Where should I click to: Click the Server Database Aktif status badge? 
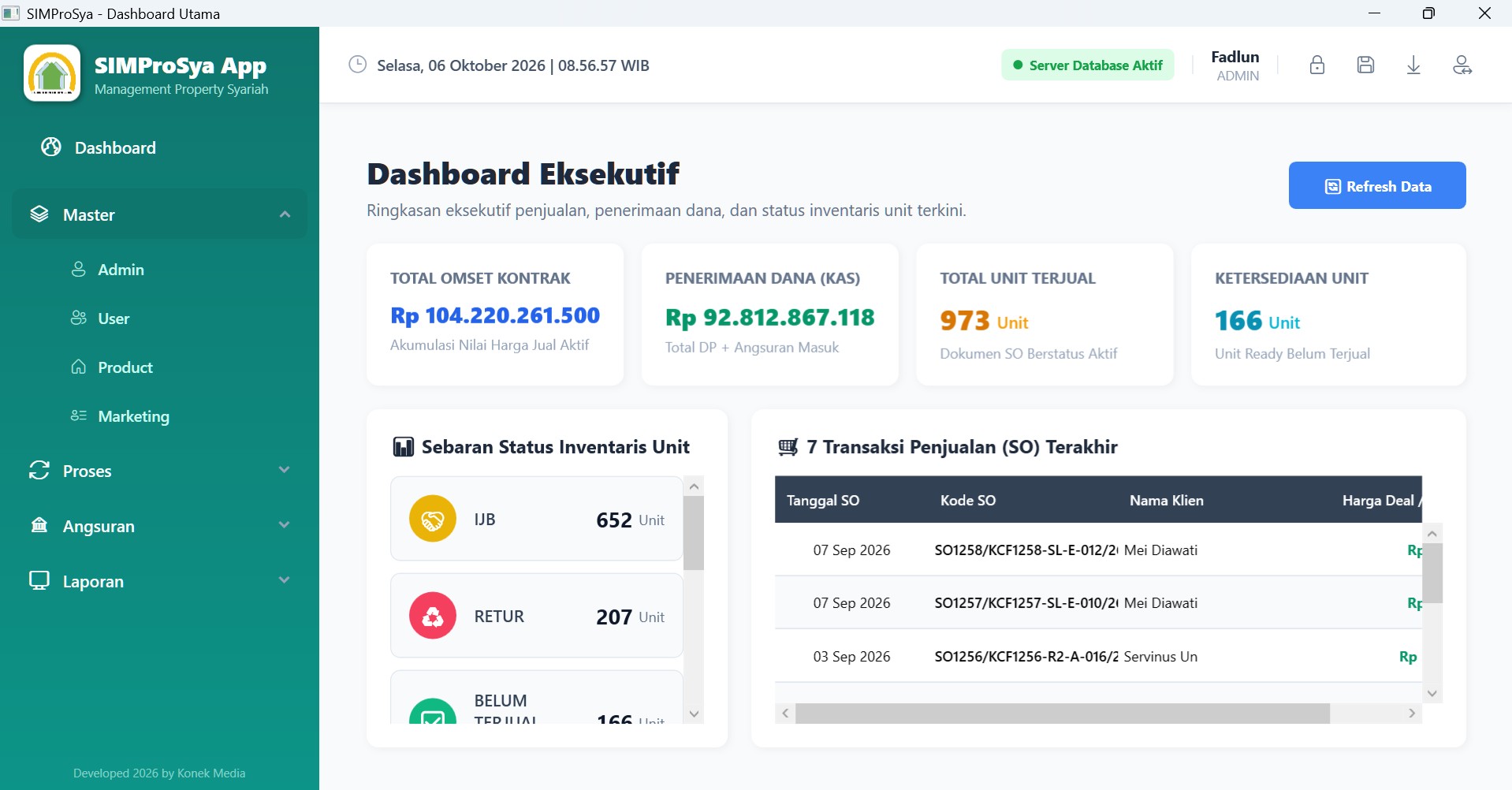(x=1087, y=65)
